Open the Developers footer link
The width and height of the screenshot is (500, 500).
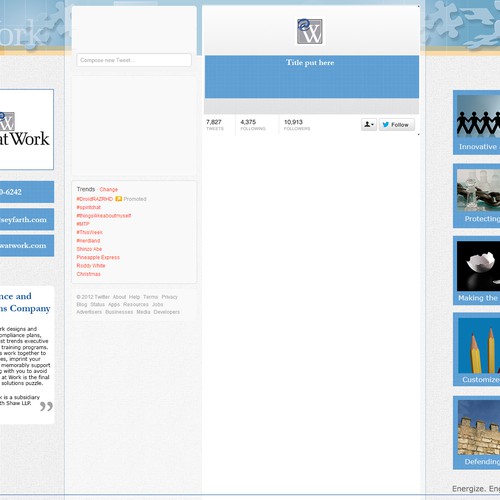[x=167, y=312]
